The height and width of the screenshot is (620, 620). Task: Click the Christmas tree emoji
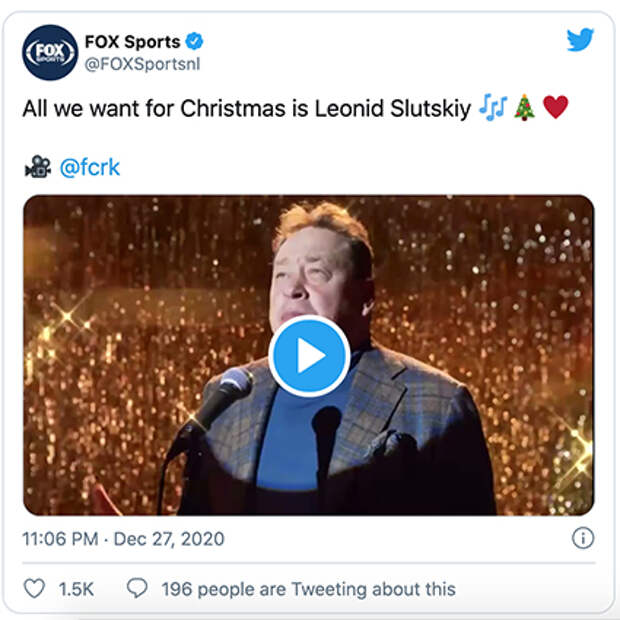pos(524,108)
